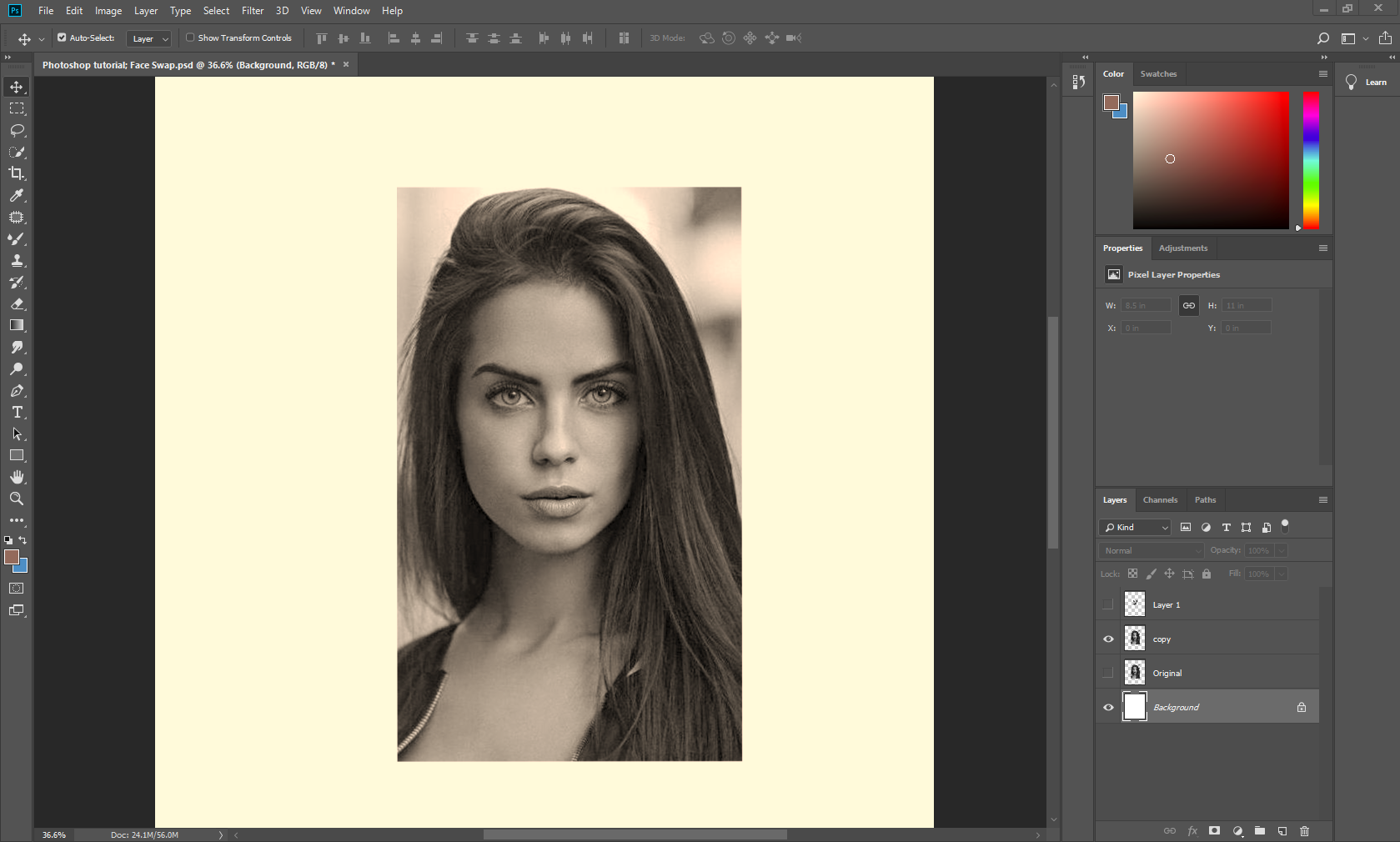The width and height of the screenshot is (1400, 842).
Task: Select the Quick Selection tool
Action: [x=17, y=152]
